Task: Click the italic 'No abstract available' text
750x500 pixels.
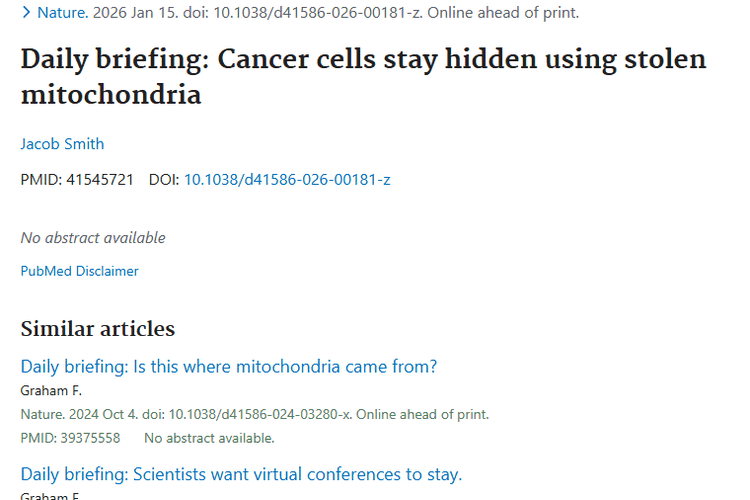Action: [93, 238]
